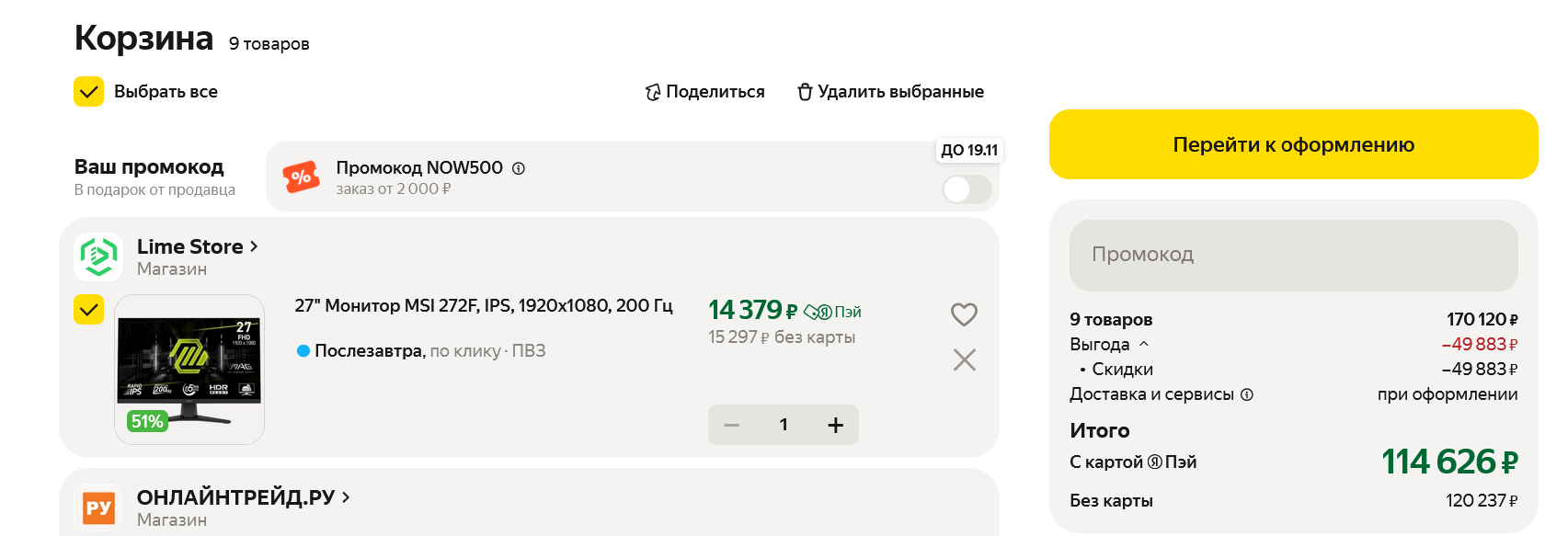Proceed to checkout with yellow button
The image size is (1568, 536).
[x=1293, y=144]
